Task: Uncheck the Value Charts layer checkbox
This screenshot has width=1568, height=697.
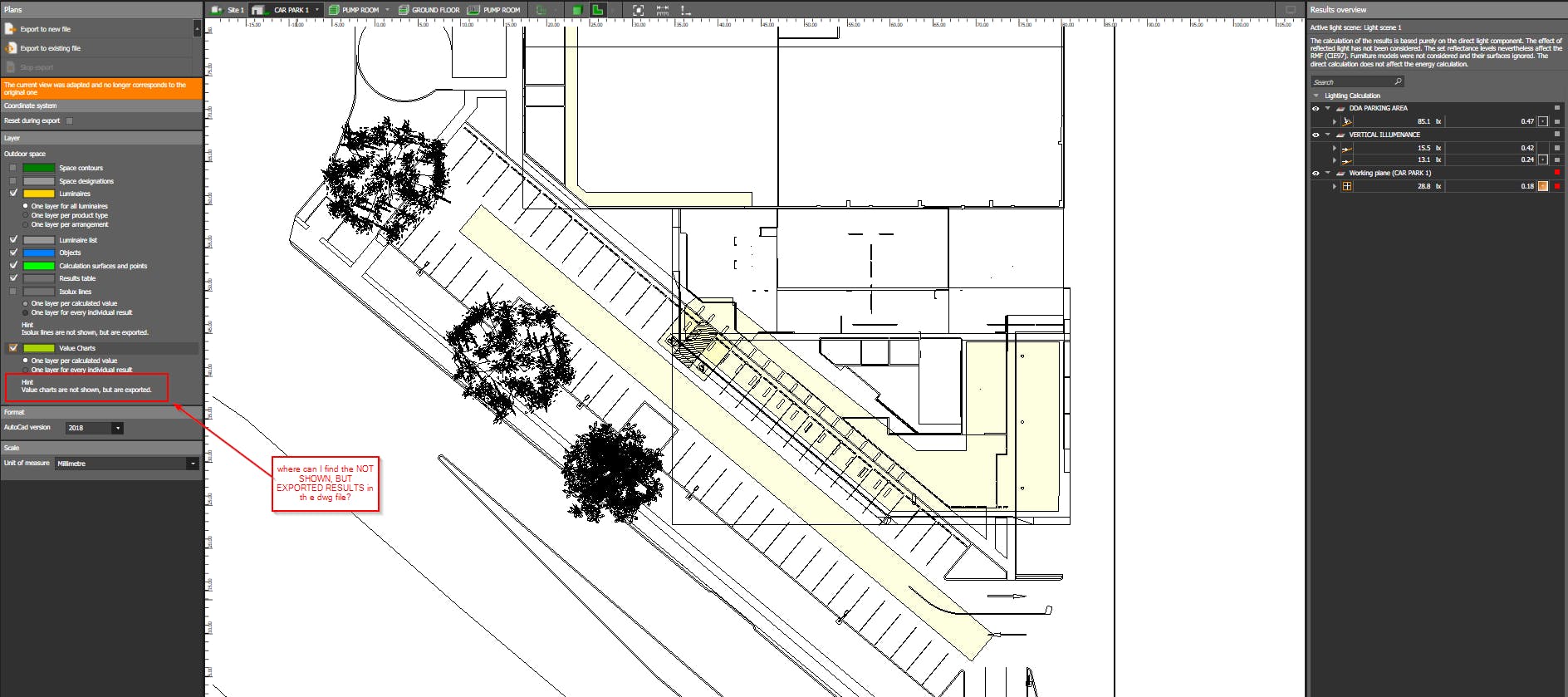Action: [13, 348]
